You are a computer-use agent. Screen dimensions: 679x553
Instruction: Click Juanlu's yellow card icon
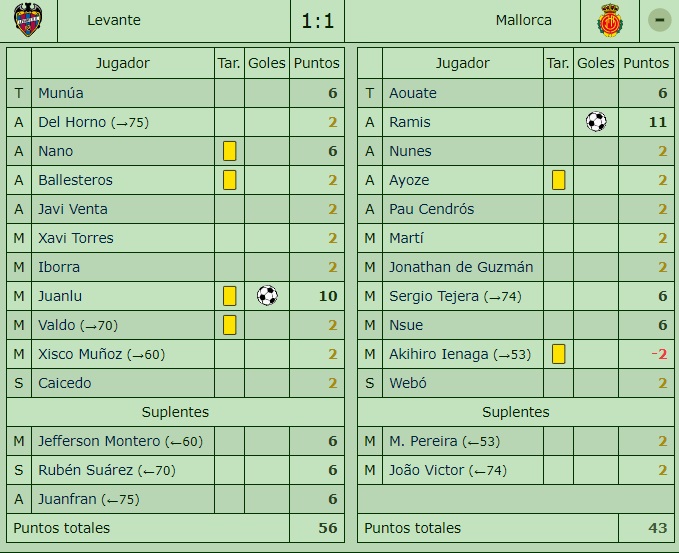pos(230,296)
